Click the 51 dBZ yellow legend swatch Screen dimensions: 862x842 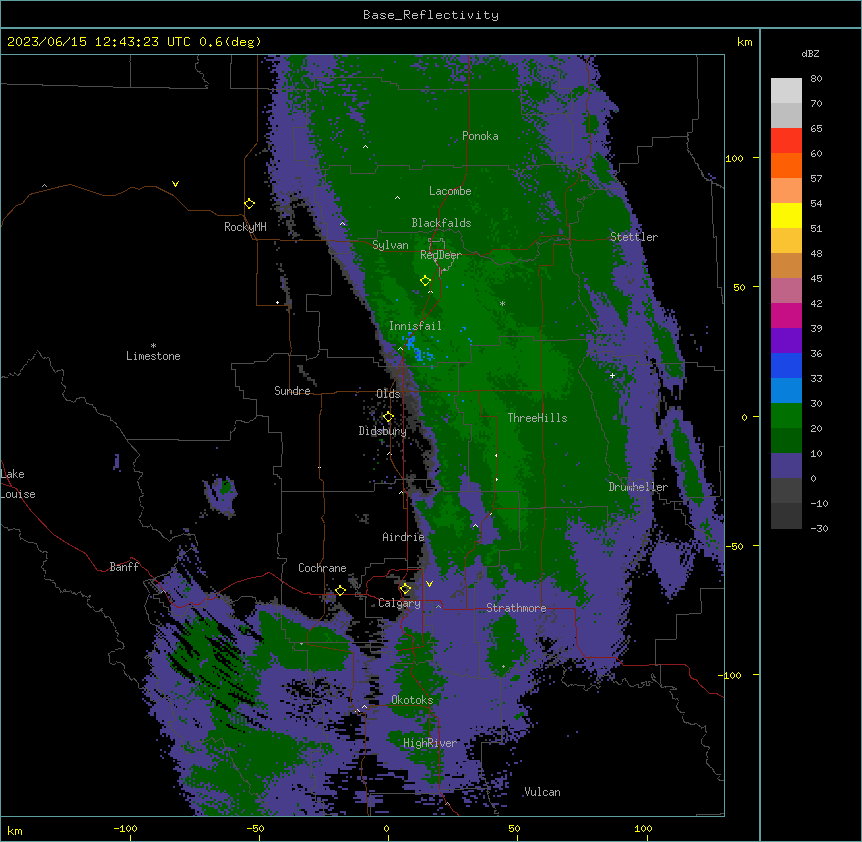coord(786,215)
